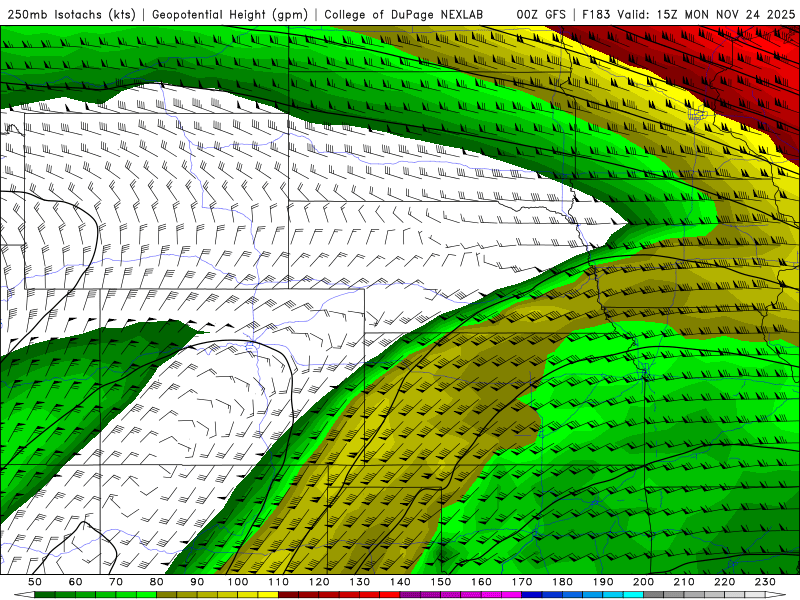Viewport: 800px width, 600px height.
Task: Click the 130 knot colorbar label
Action: coord(360,582)
